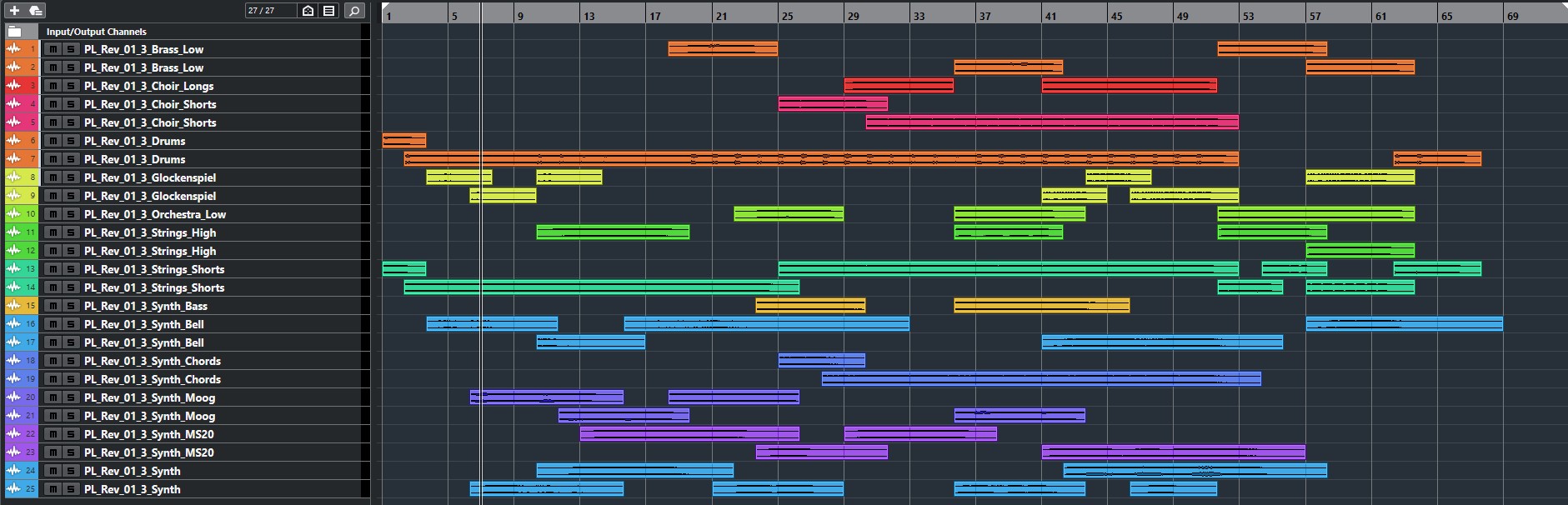Click the waveform icon on track 25 Synth
Screen dimensions: 1568x505
[13, 489]
